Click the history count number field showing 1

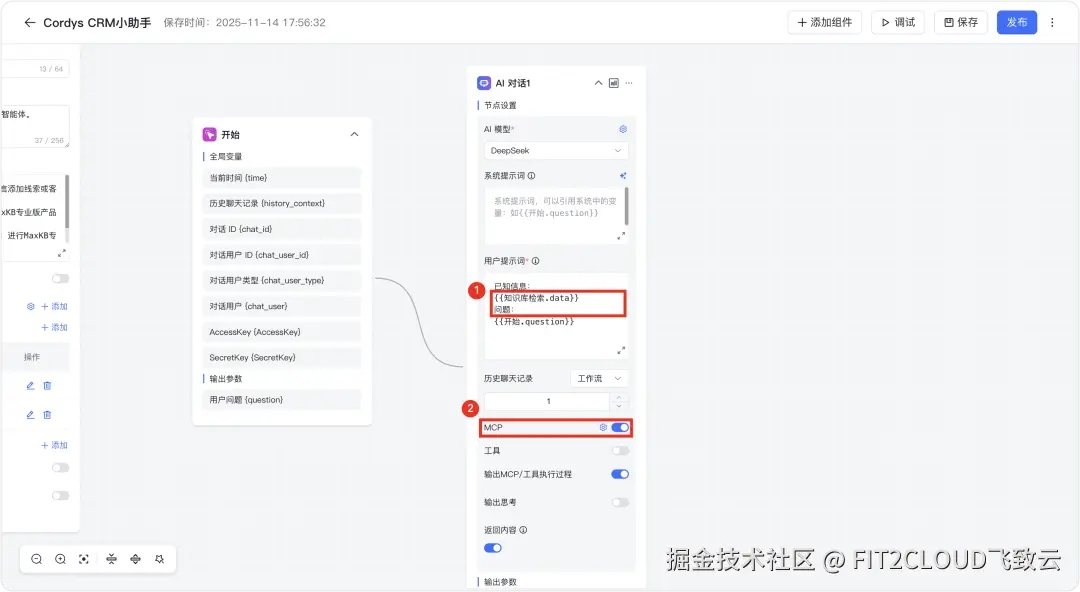click(548, 401)
